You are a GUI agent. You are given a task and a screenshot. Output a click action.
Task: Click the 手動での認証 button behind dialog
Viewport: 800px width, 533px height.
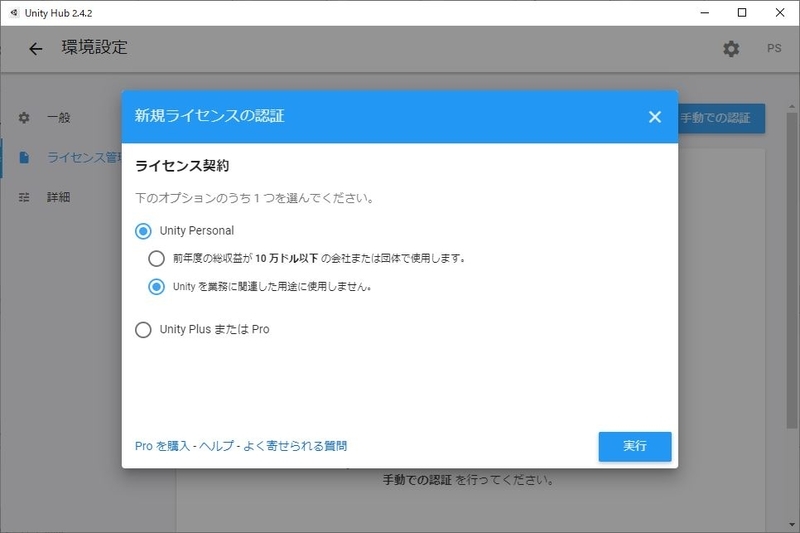(x=721, y=118)
